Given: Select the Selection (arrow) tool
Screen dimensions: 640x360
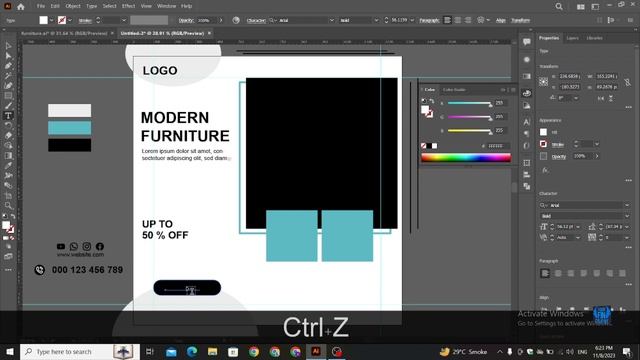Looking at the screenshot, I should [x=8, y=46].
